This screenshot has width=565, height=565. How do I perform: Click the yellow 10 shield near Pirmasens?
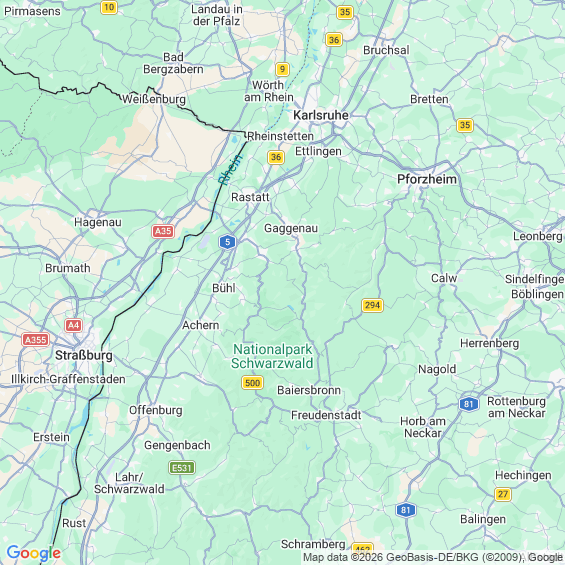pos(109,7)
